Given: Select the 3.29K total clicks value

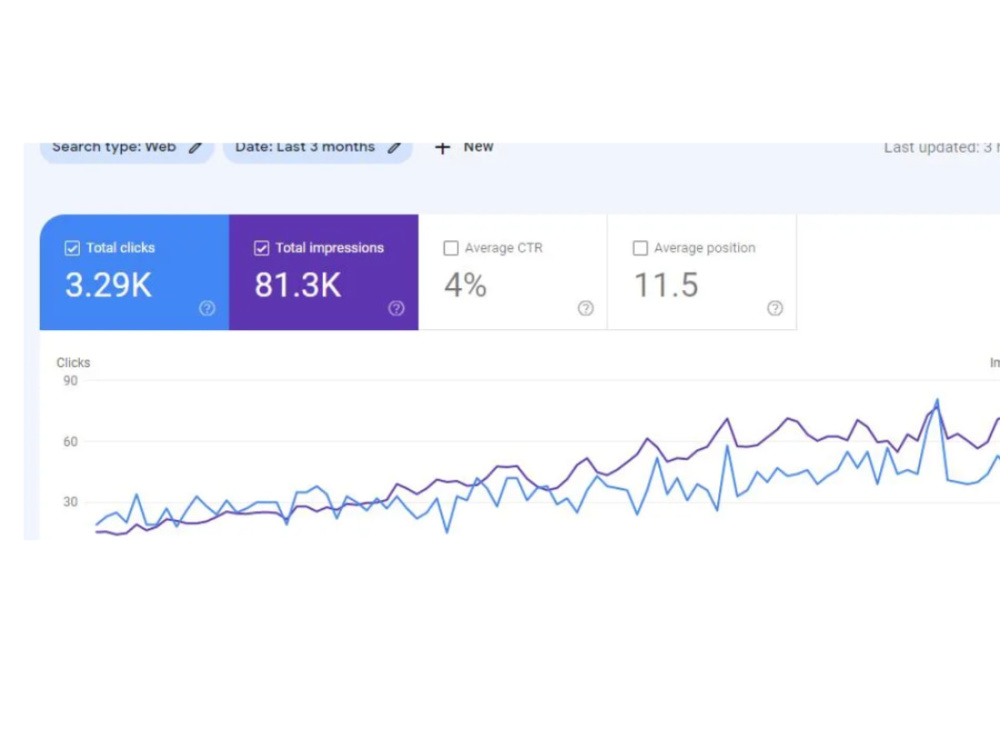Looking at the screenshot, I should [x=108, y=285].
